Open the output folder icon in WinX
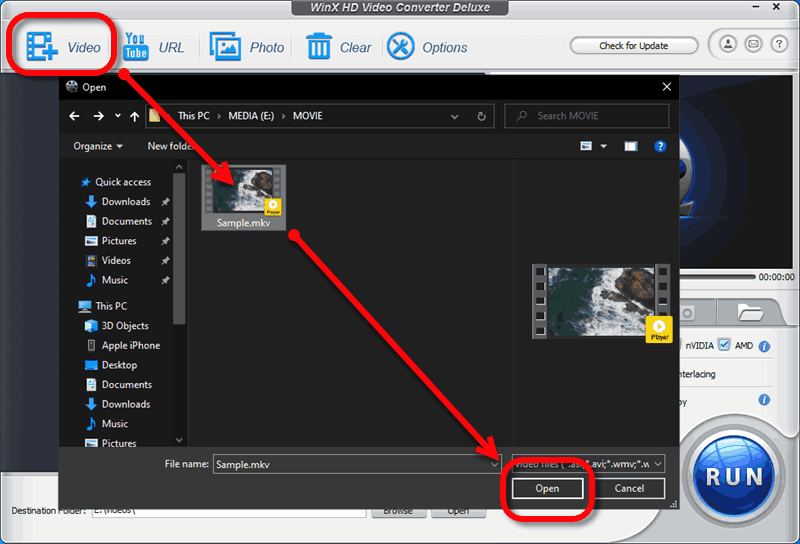This screenshot has width=800, height=544. [x=749, y=312]
